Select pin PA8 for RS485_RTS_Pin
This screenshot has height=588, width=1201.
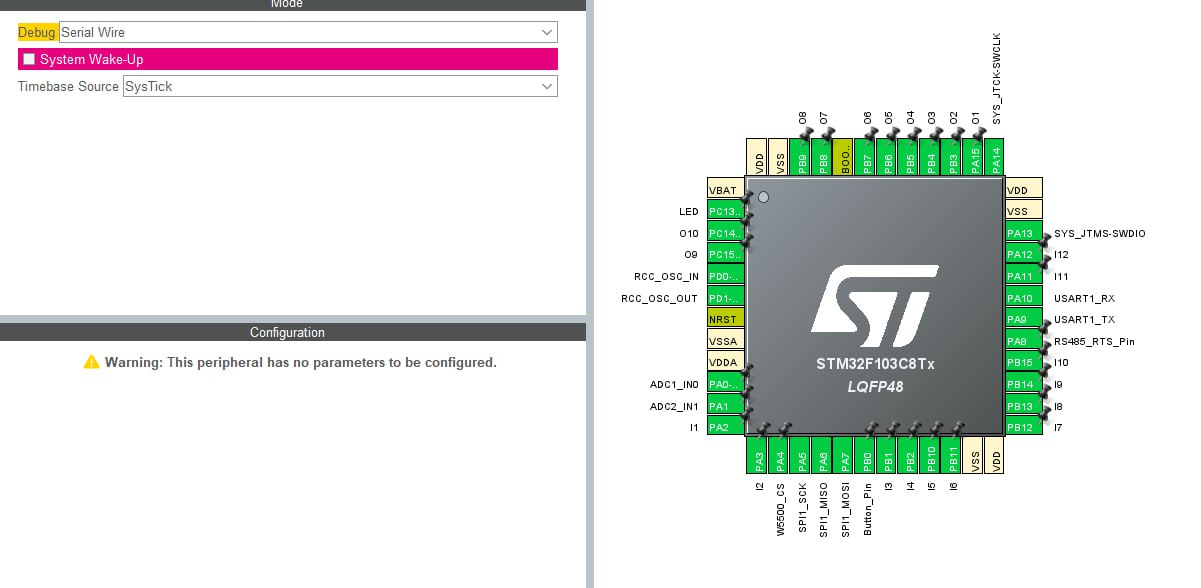[1023, 341]
